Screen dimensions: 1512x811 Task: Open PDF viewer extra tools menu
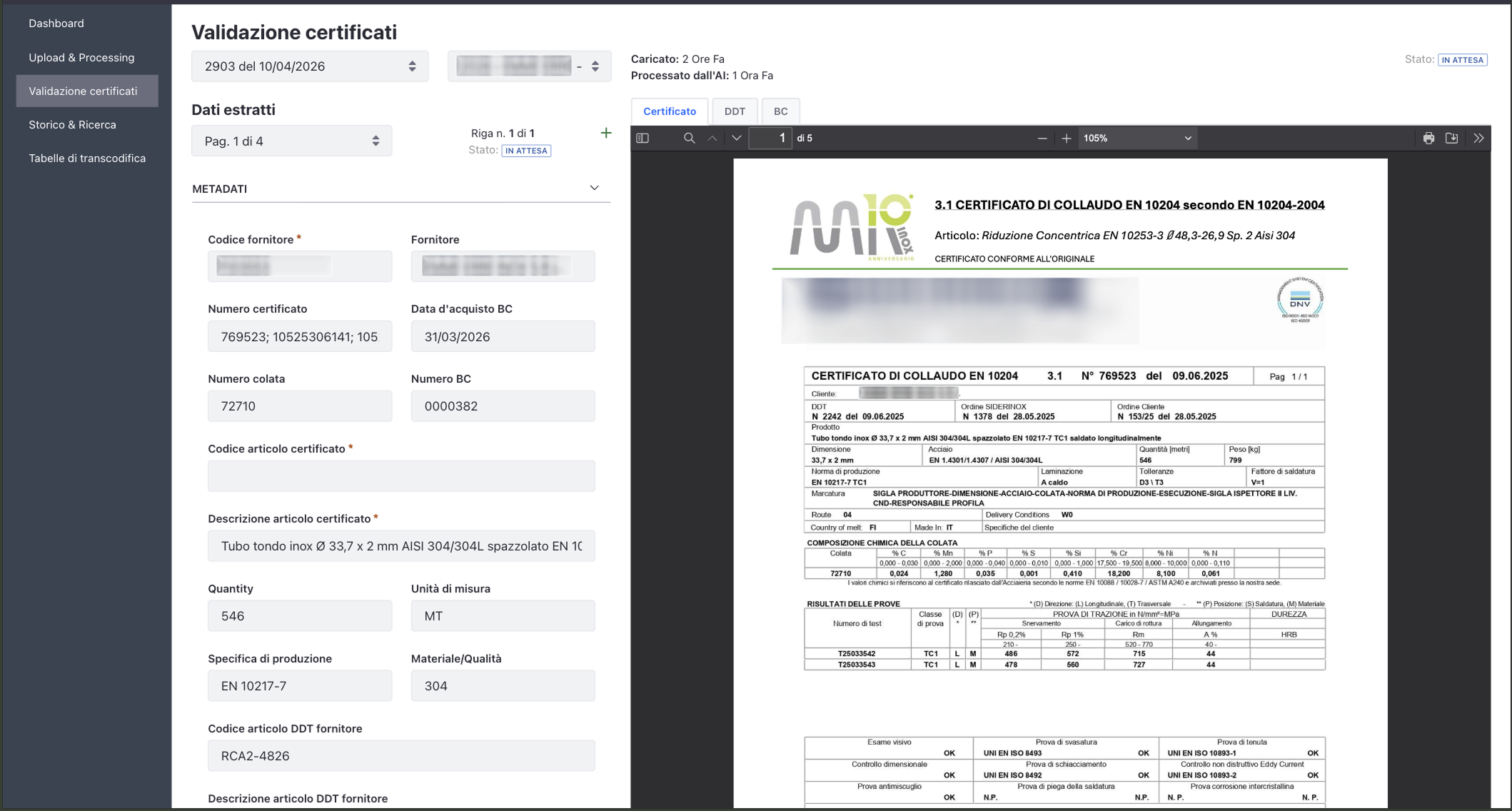[1478, 138]
